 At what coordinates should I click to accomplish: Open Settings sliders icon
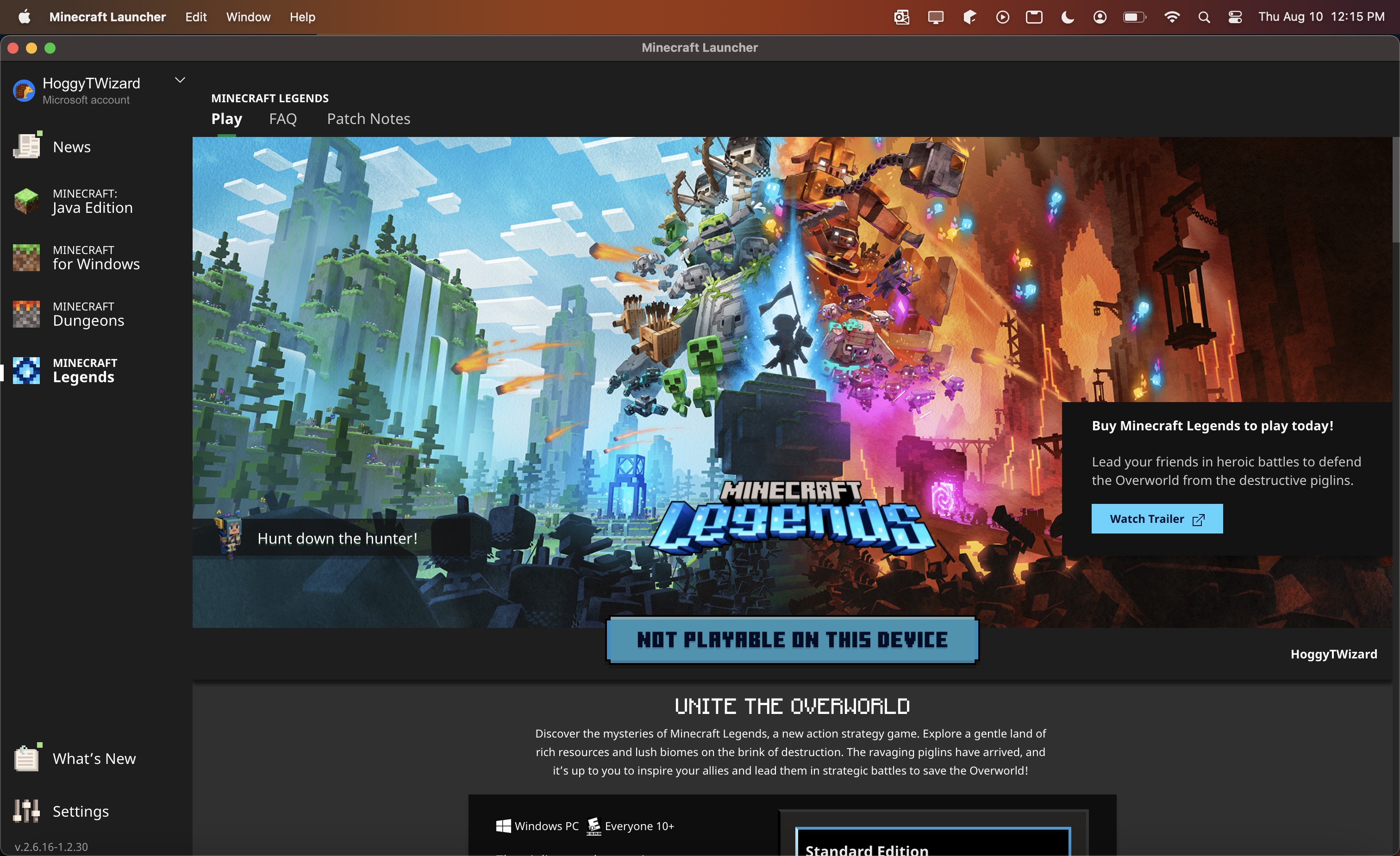point(26,811)
